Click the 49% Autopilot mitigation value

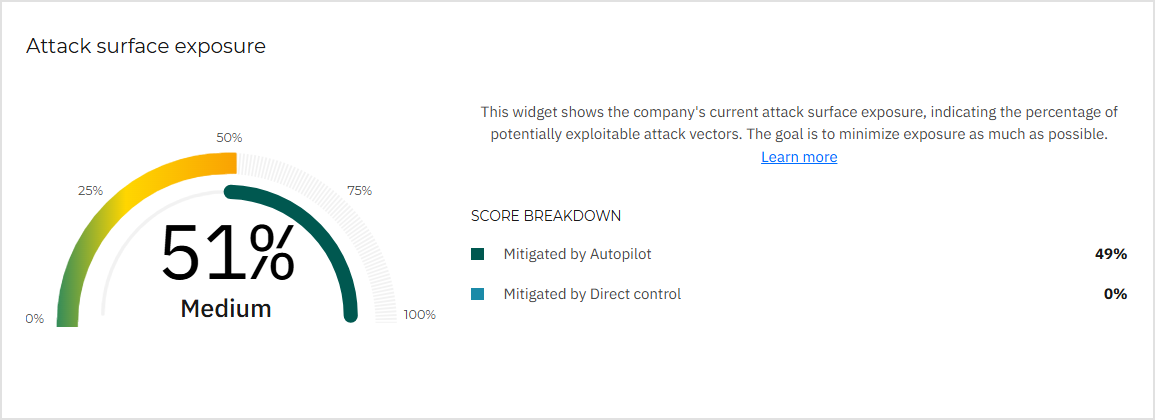pos(1111,254)
